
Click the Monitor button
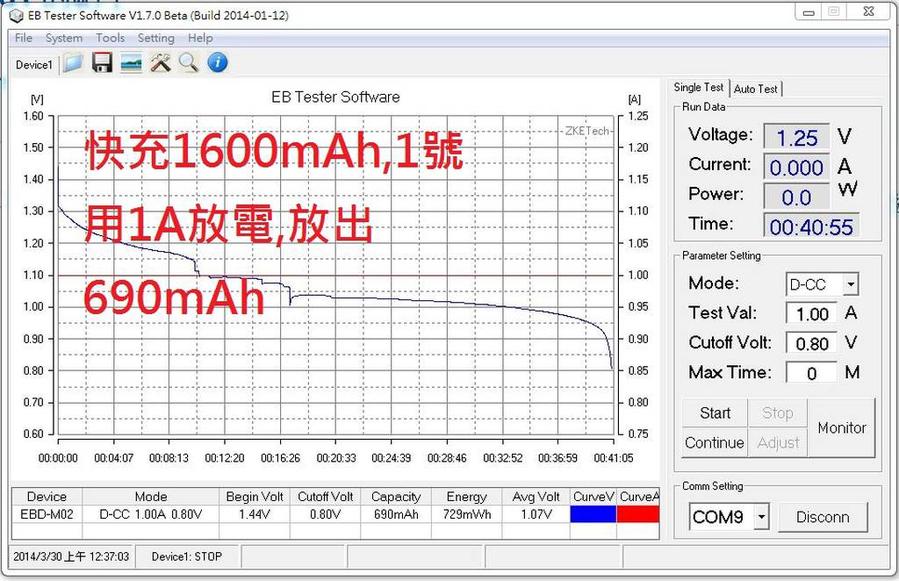click(842, 428)
